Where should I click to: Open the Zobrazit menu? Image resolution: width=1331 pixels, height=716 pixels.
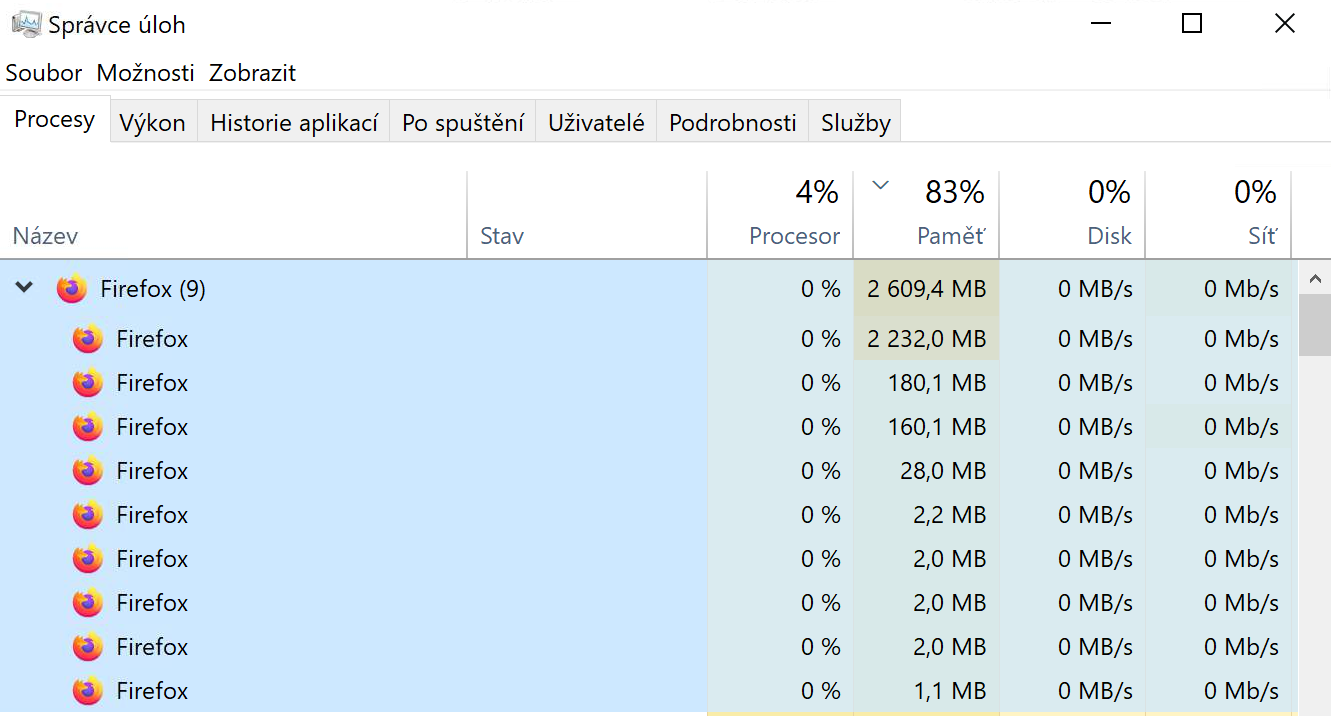coord(252,72)
